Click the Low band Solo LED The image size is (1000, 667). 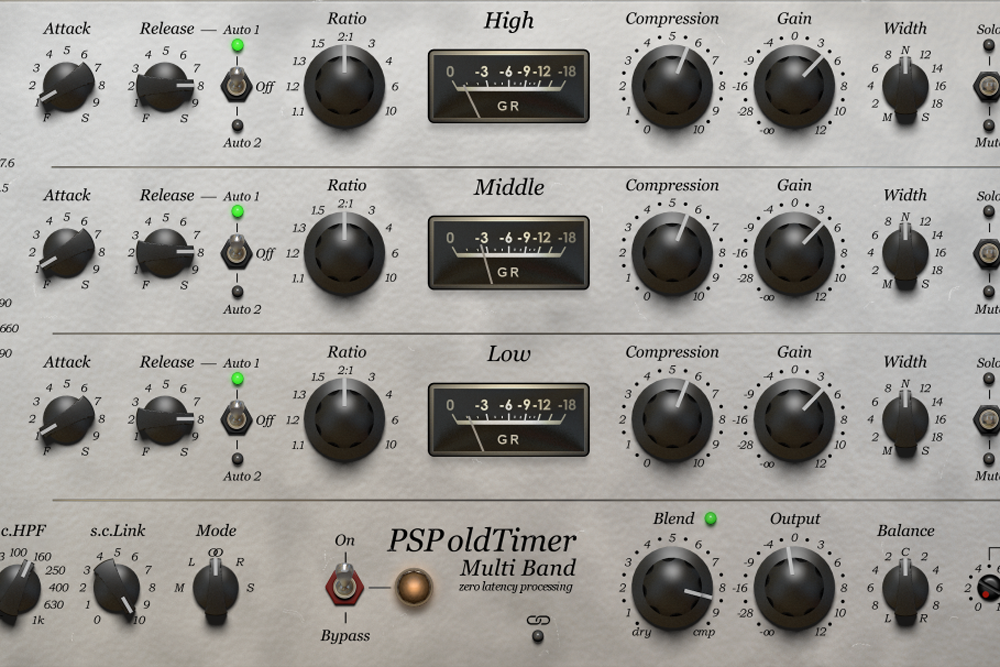989,379
